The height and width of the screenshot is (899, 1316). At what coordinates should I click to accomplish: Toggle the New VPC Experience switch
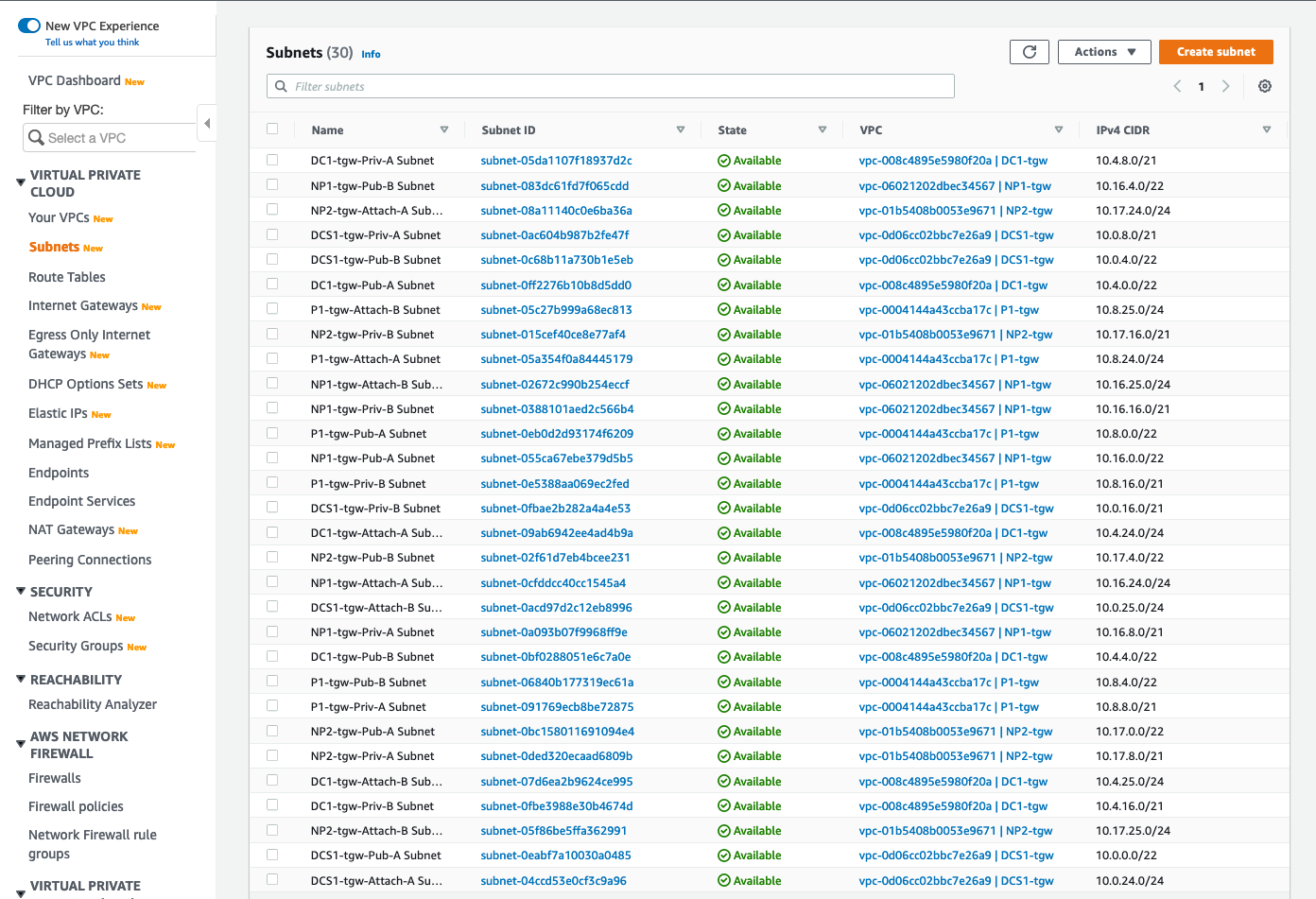coord(29,26)
